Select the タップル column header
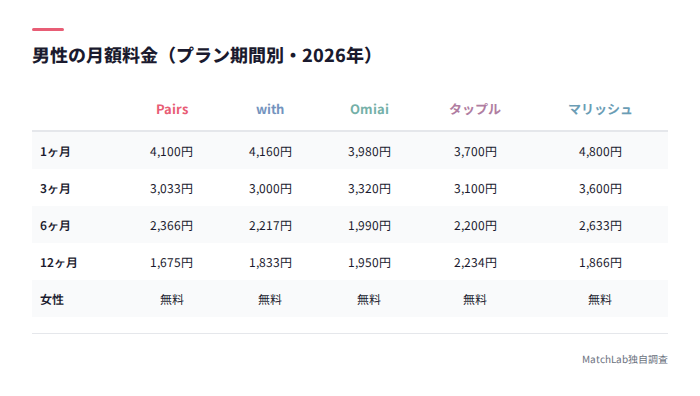 (x=475, y=109)
